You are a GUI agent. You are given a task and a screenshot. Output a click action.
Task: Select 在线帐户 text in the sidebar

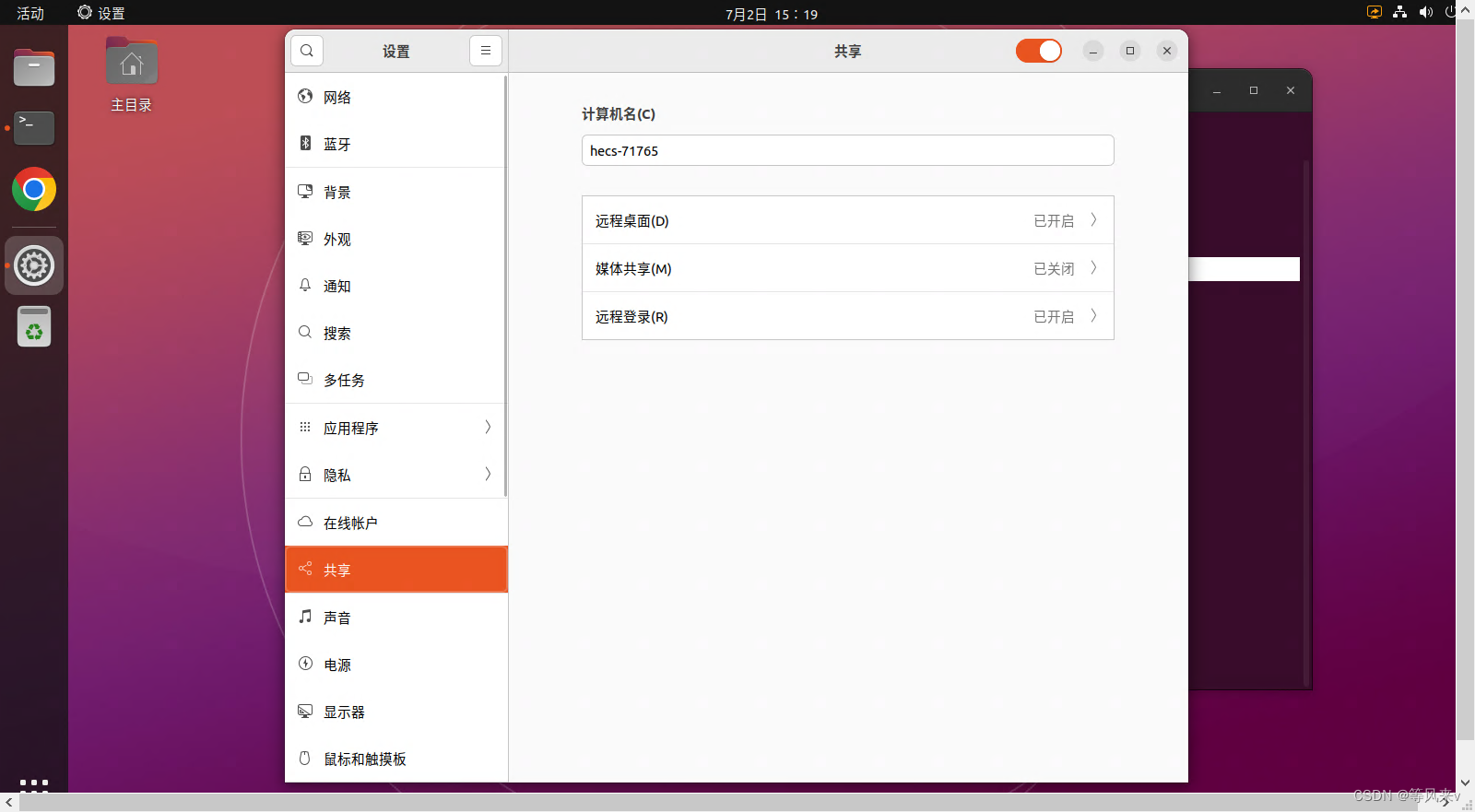tap(350, 523)
